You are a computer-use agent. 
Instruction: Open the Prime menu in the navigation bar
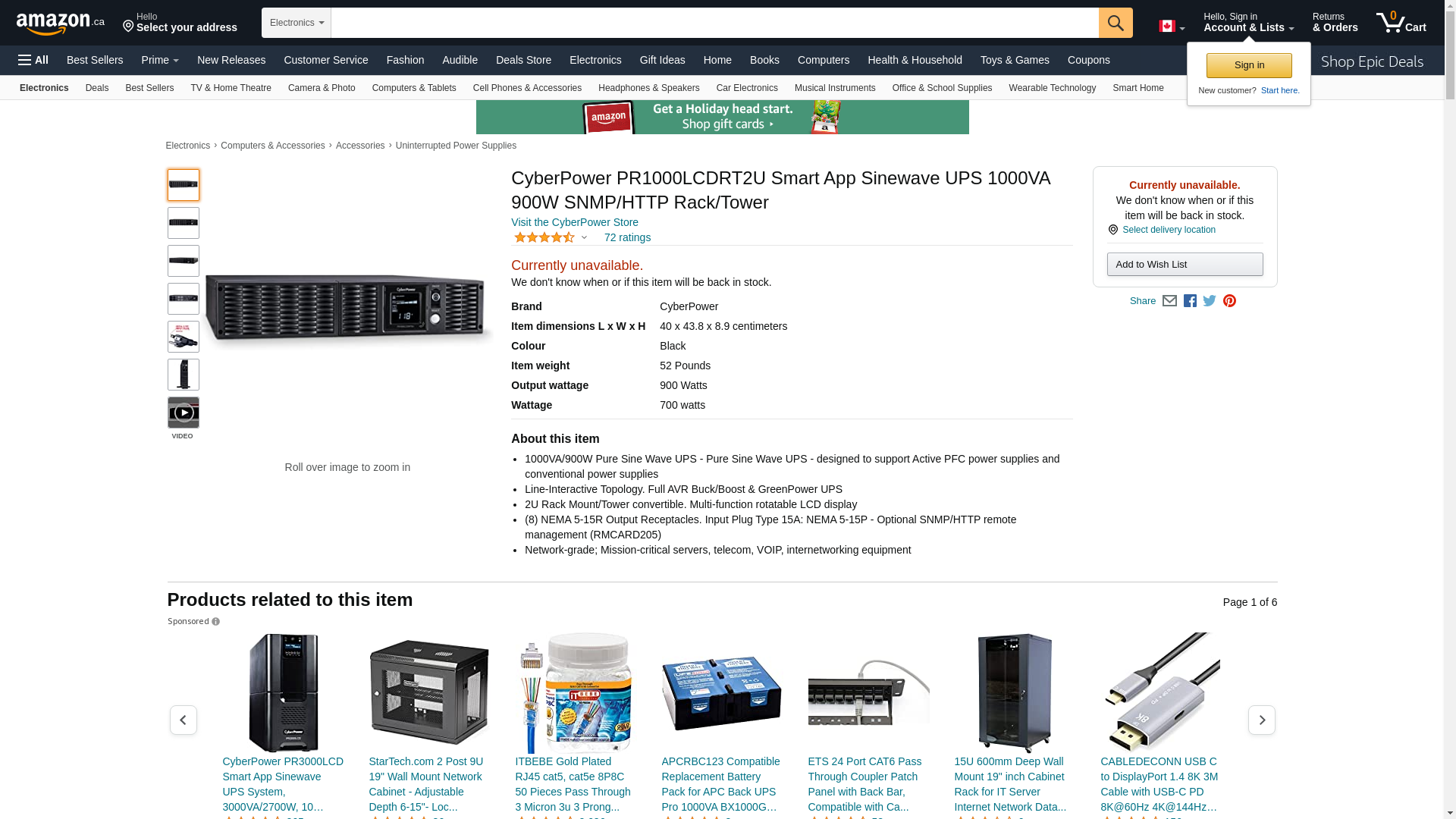160,60
